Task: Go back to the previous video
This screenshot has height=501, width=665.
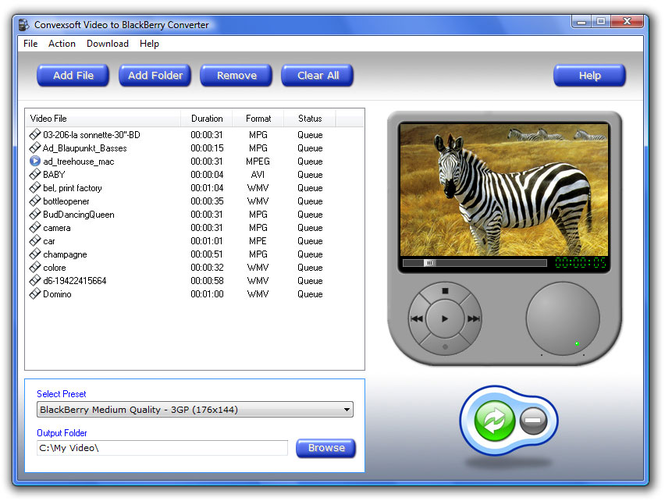Action: [416, 319]
